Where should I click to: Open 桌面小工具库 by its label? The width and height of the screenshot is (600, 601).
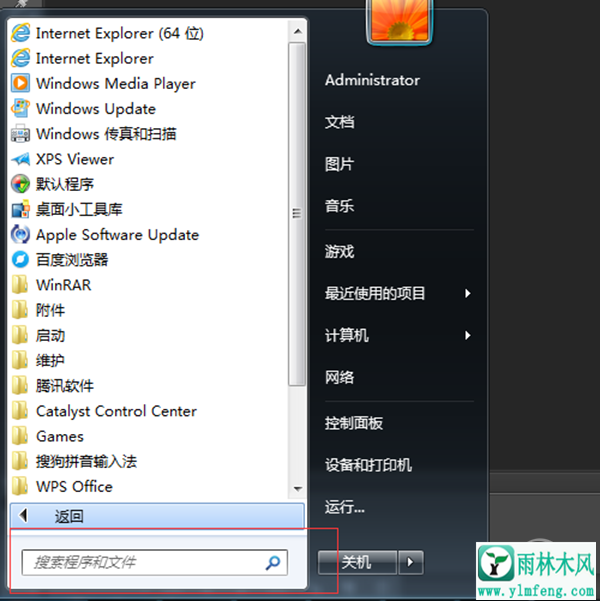click(x=79, y=210)
